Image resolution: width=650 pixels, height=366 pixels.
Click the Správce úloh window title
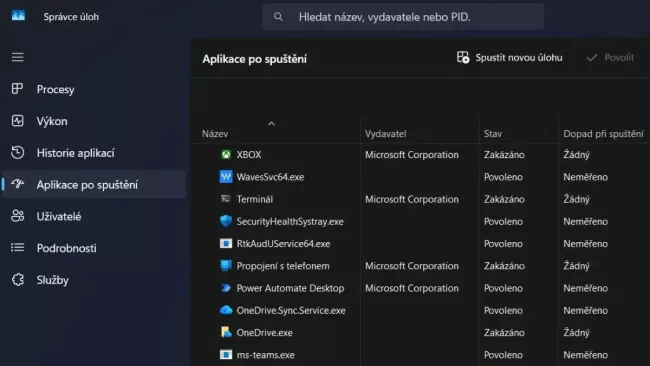pyautogui.click(x=71, y=17)
